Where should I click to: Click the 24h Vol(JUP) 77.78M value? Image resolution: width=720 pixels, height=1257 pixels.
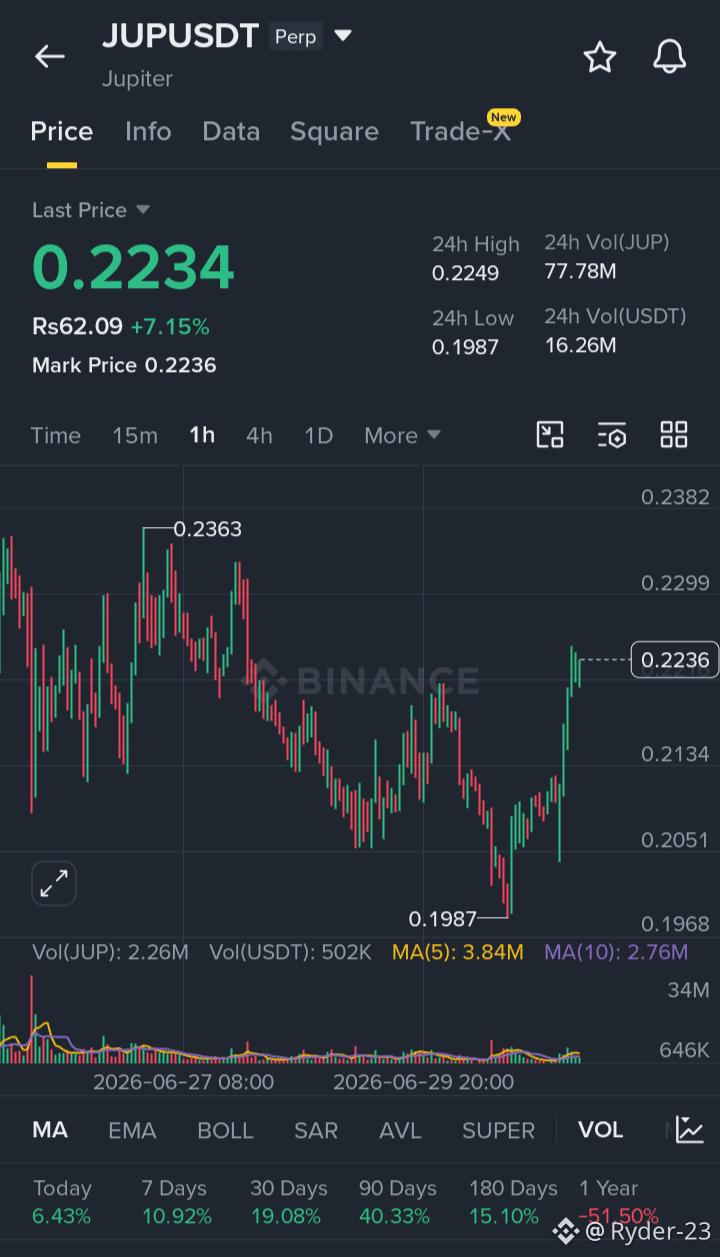(x=580, y=271)
